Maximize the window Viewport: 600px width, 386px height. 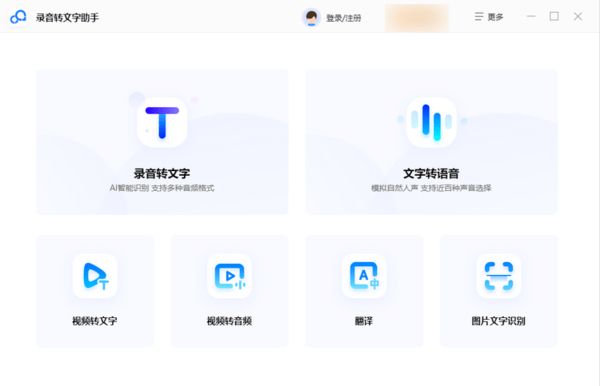pyautogui.click(x=554, y=16)
